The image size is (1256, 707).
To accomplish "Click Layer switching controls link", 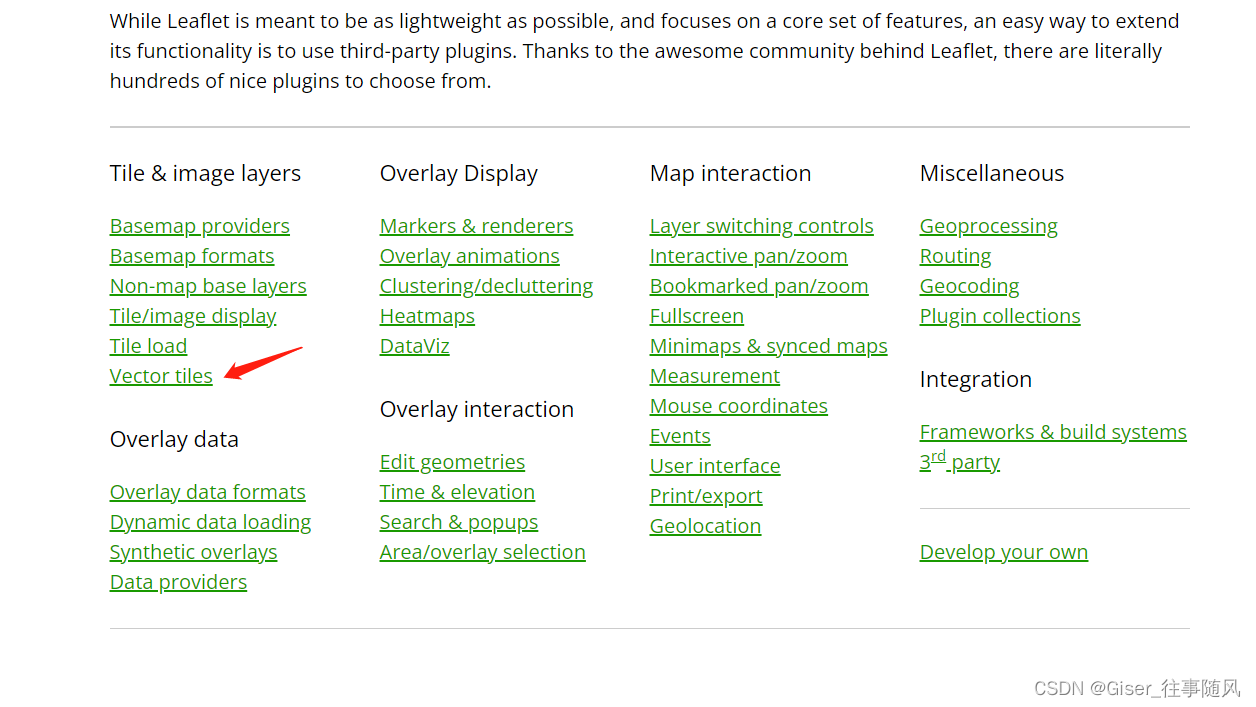I will (x=761, y=226).
